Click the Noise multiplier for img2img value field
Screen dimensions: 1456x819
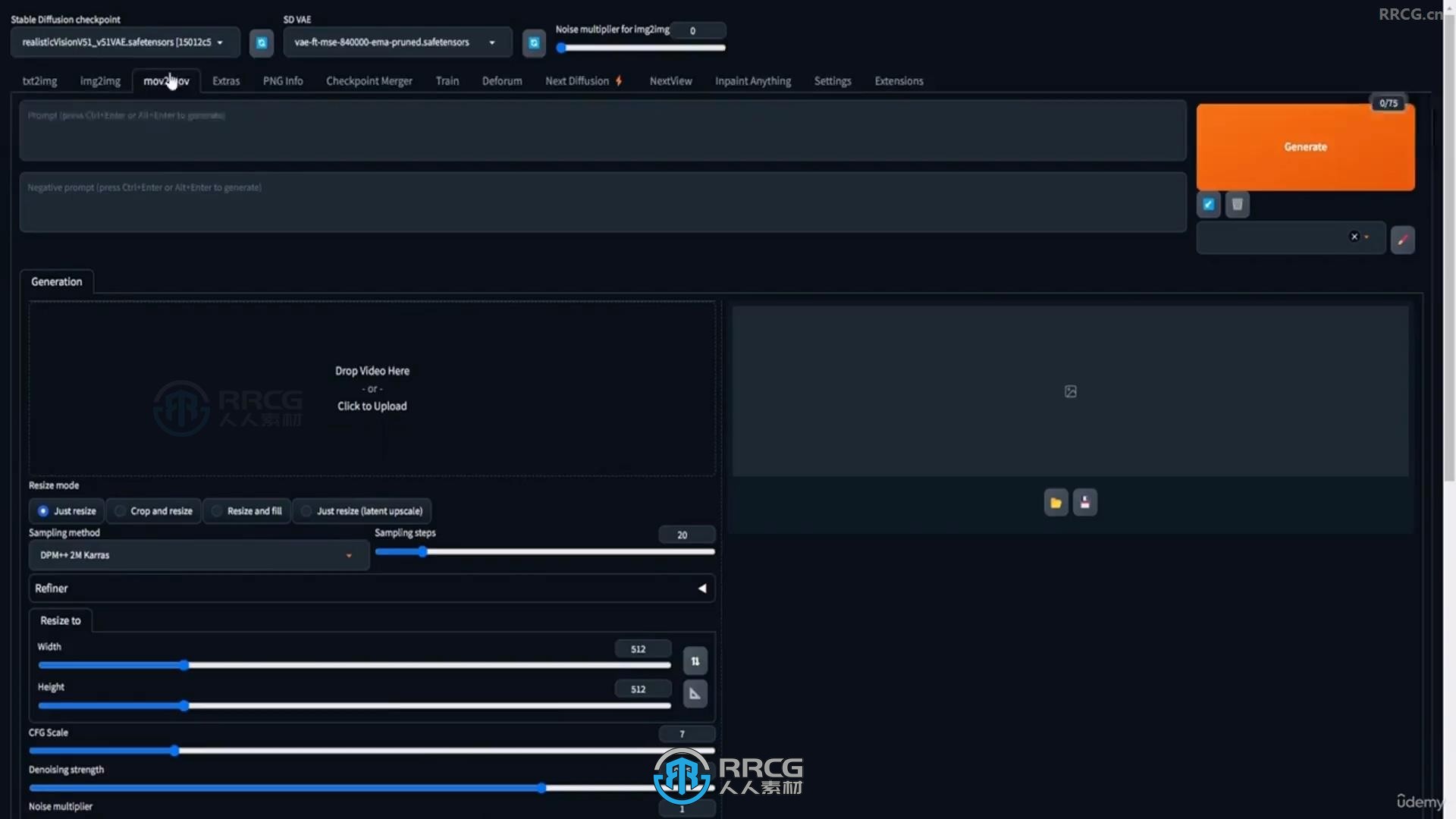pyautogui.click(x=698, y=30)
